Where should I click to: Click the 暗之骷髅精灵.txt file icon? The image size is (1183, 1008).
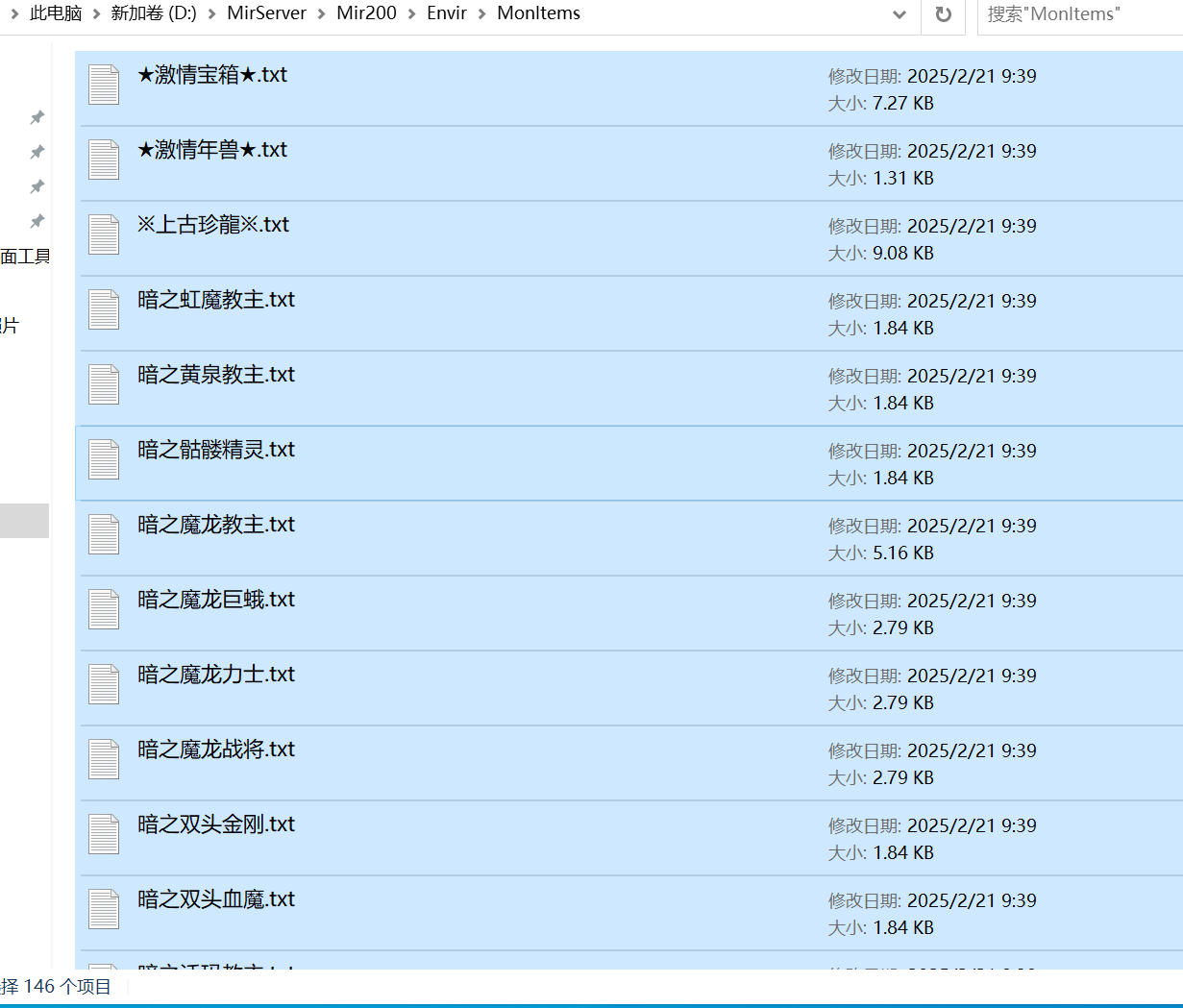104,459
